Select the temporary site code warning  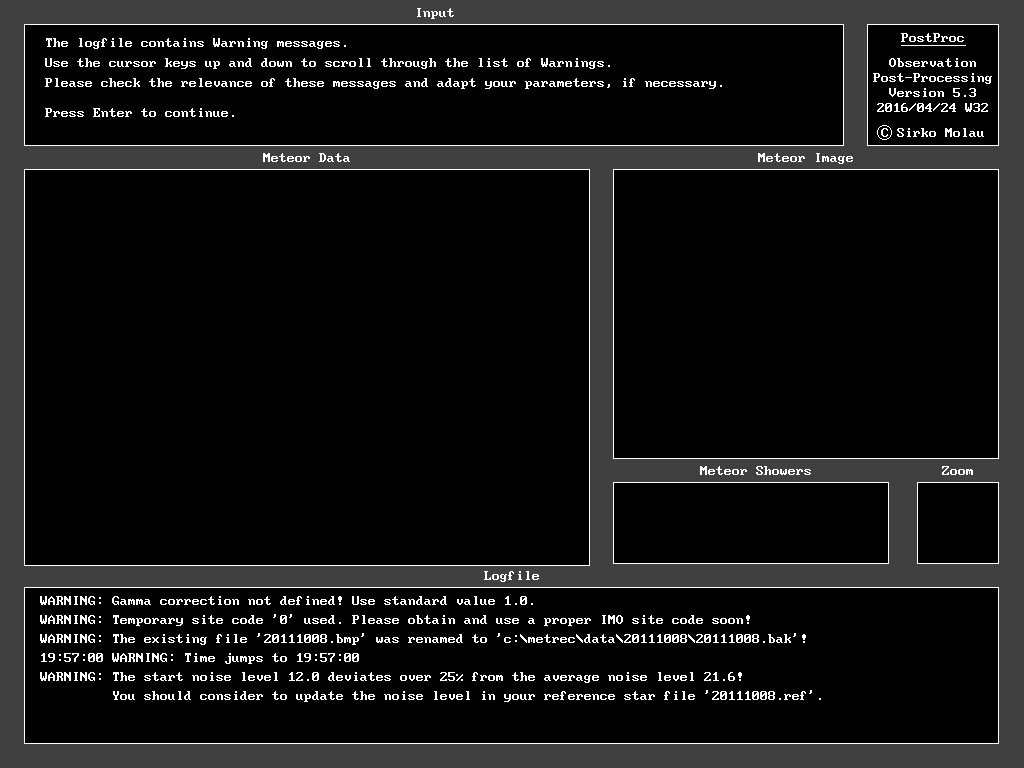(x=395, y=620)
